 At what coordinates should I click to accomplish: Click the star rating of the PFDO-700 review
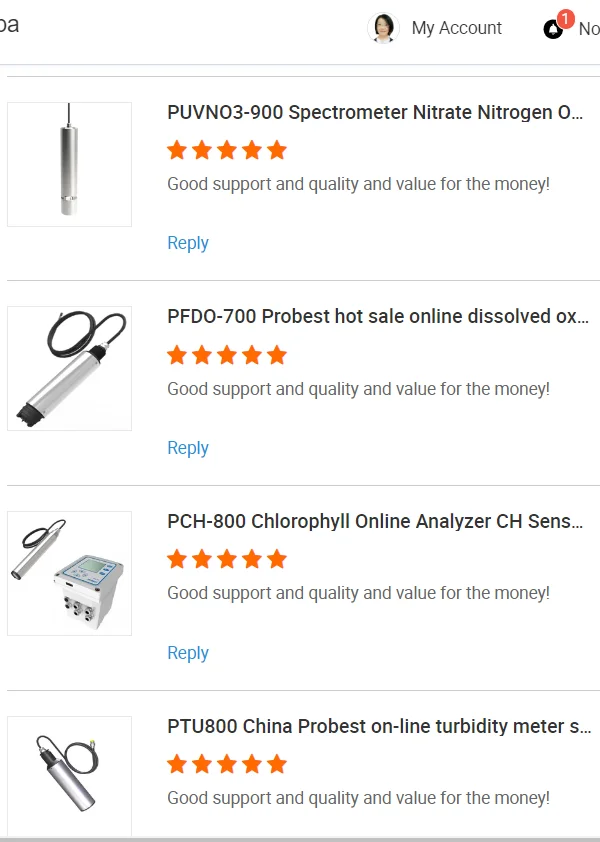point(227,355)
